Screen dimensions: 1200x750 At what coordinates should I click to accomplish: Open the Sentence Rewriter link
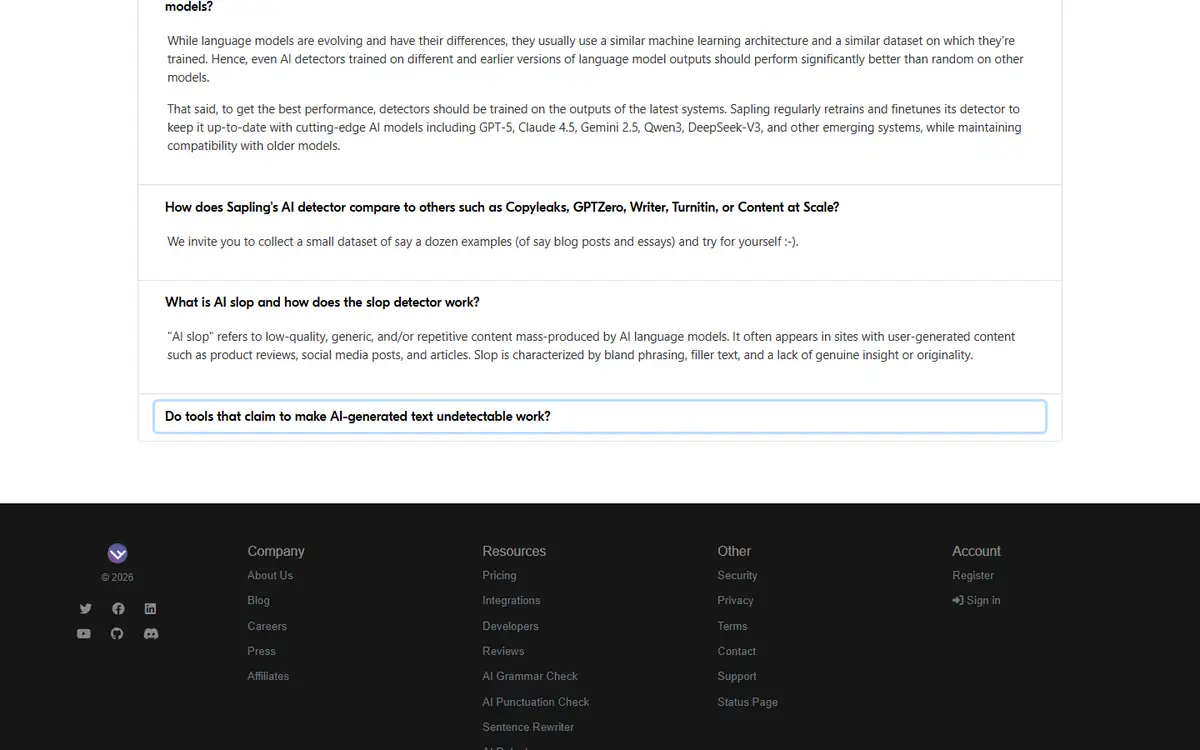(528, 727)
